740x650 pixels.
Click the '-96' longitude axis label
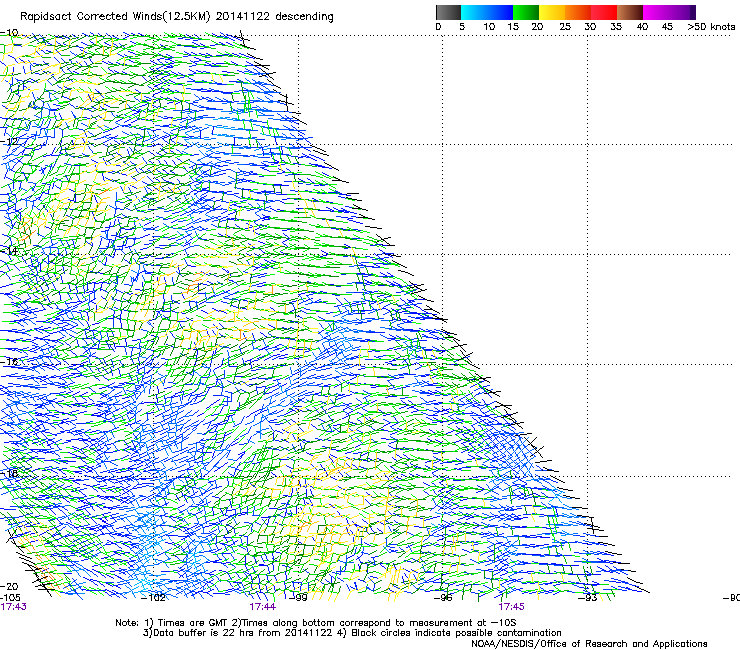444,597
